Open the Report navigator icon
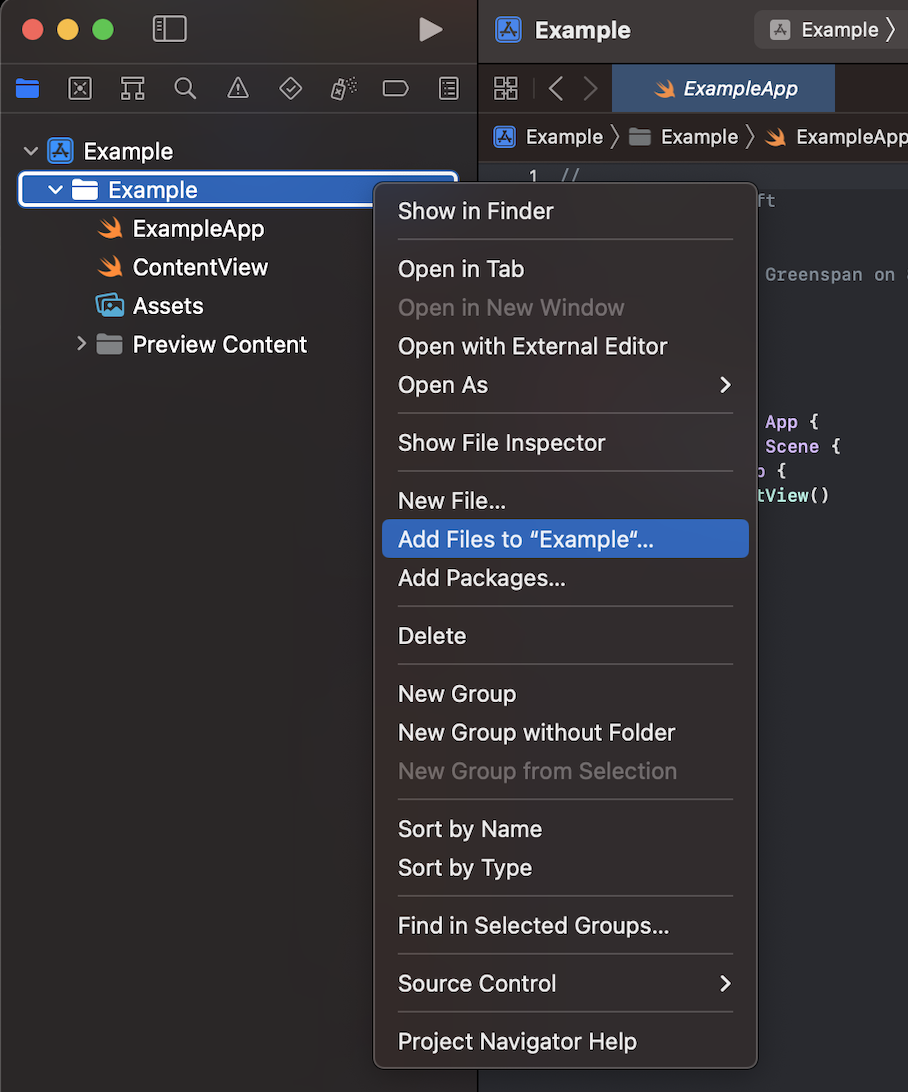Viewport: 908px width, 1092px height. click(x=449, y=88)
